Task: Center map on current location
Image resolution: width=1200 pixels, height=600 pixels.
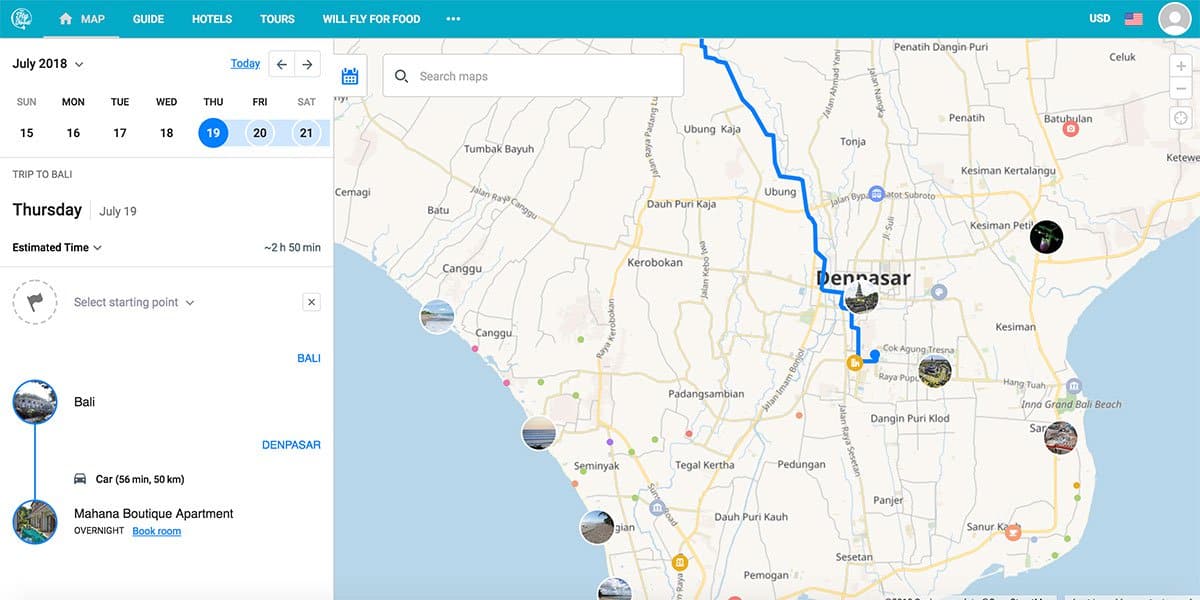Action: tap(1181, 118)
